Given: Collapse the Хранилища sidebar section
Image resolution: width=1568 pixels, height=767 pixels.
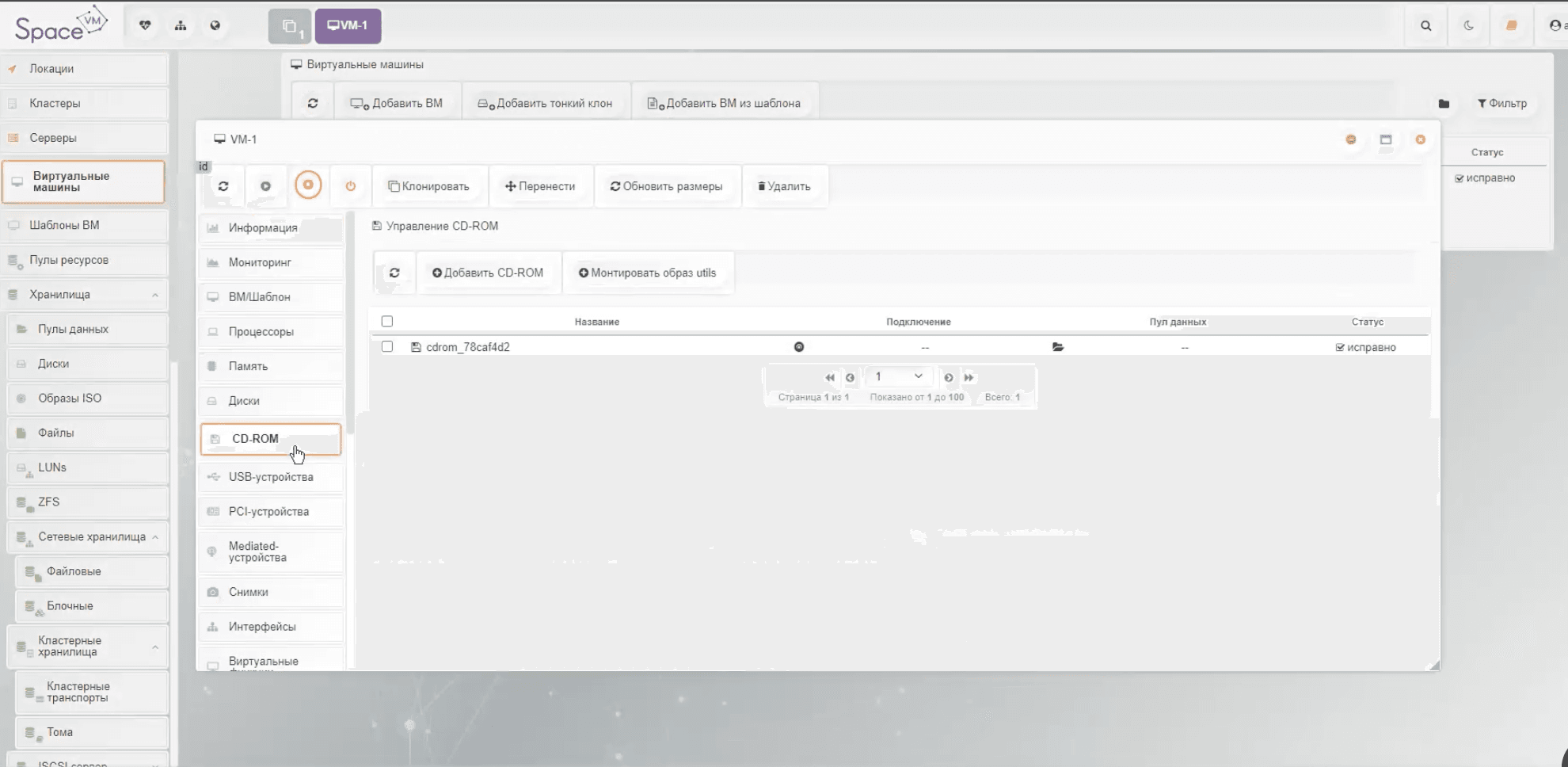Looking at the screenshot, I should 155,295.
